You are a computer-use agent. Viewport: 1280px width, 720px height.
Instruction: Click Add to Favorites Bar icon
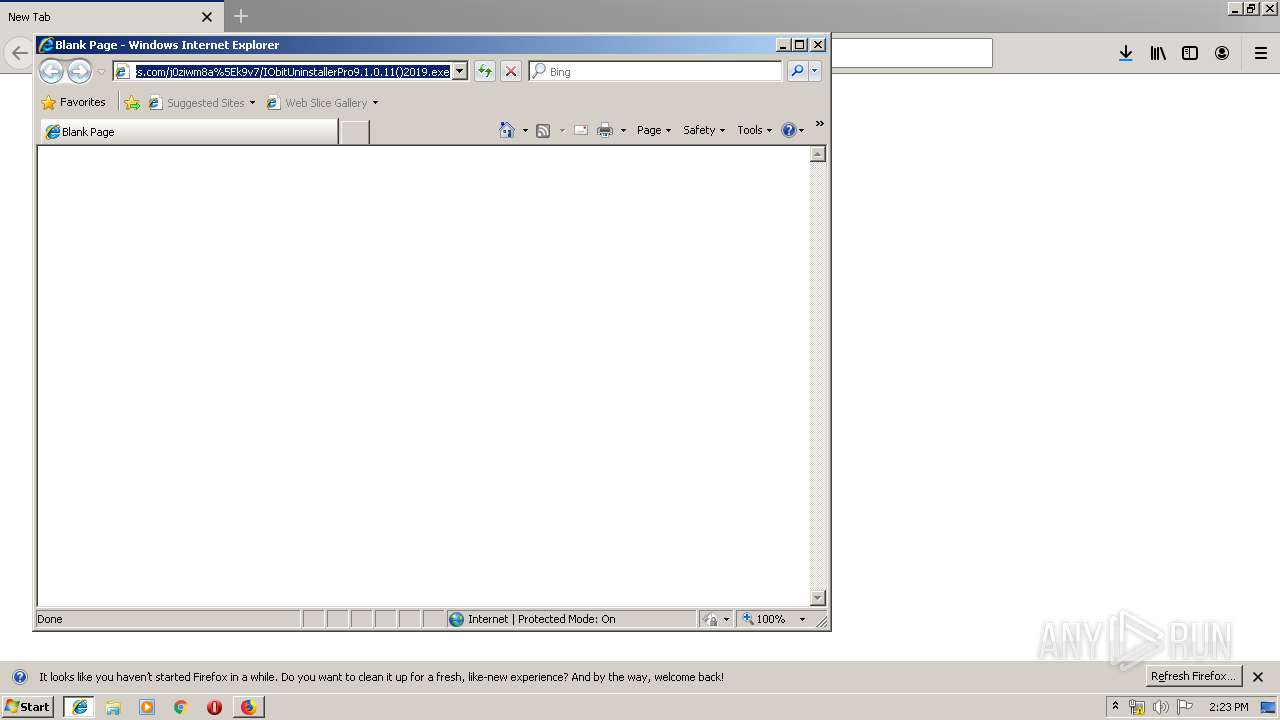(132, 102)
